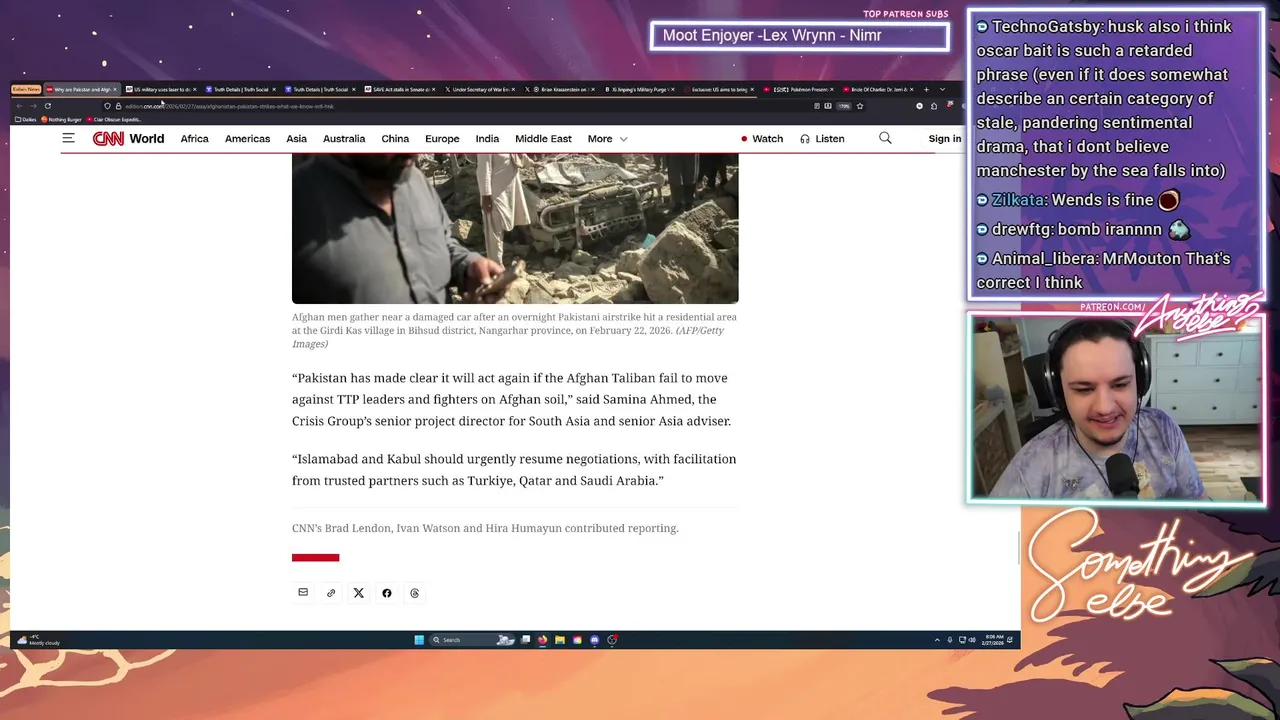
Task: Share article on Threads
Action: 415,593
